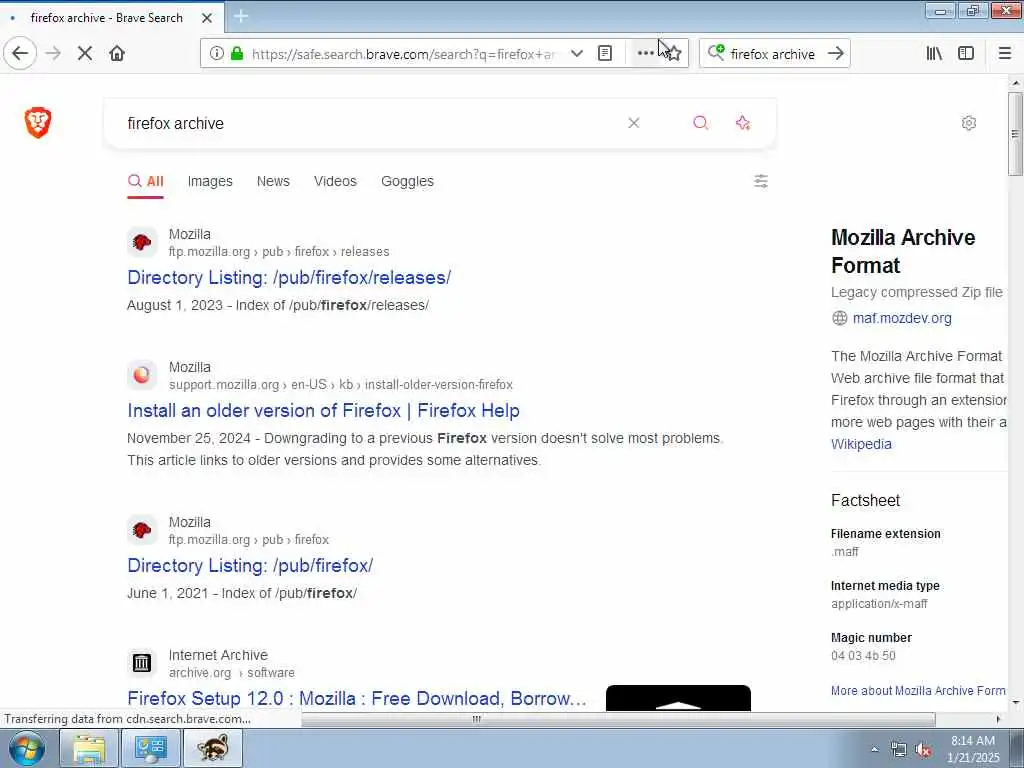
Task: Click the Firefox search bar text field
Action: (x=773, y=54)
